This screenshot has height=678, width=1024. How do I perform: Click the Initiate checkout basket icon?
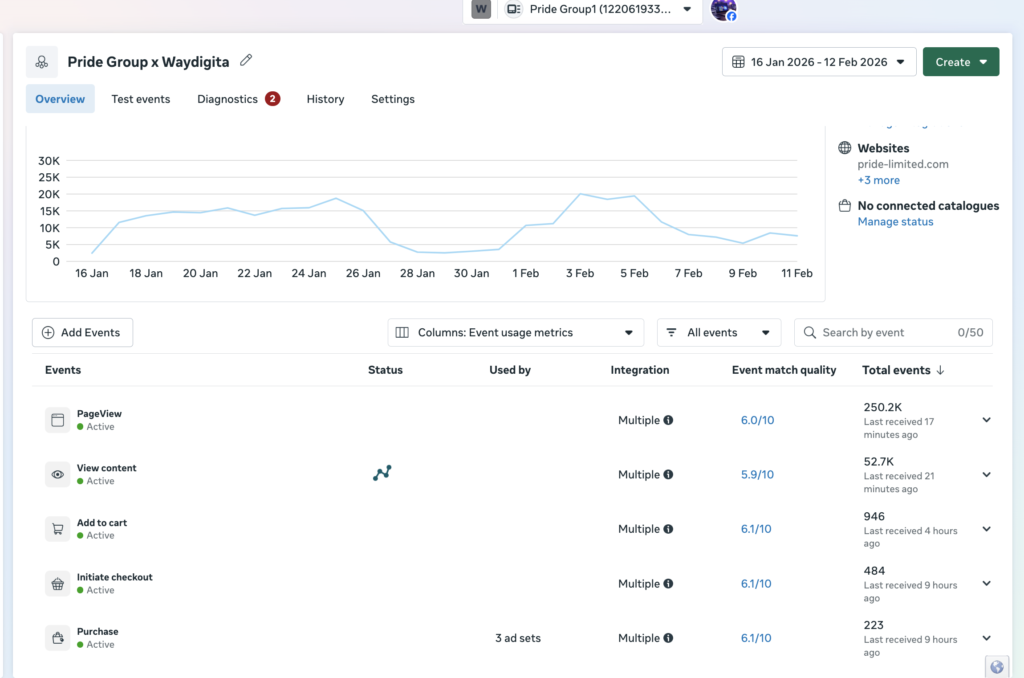point(58,584)
